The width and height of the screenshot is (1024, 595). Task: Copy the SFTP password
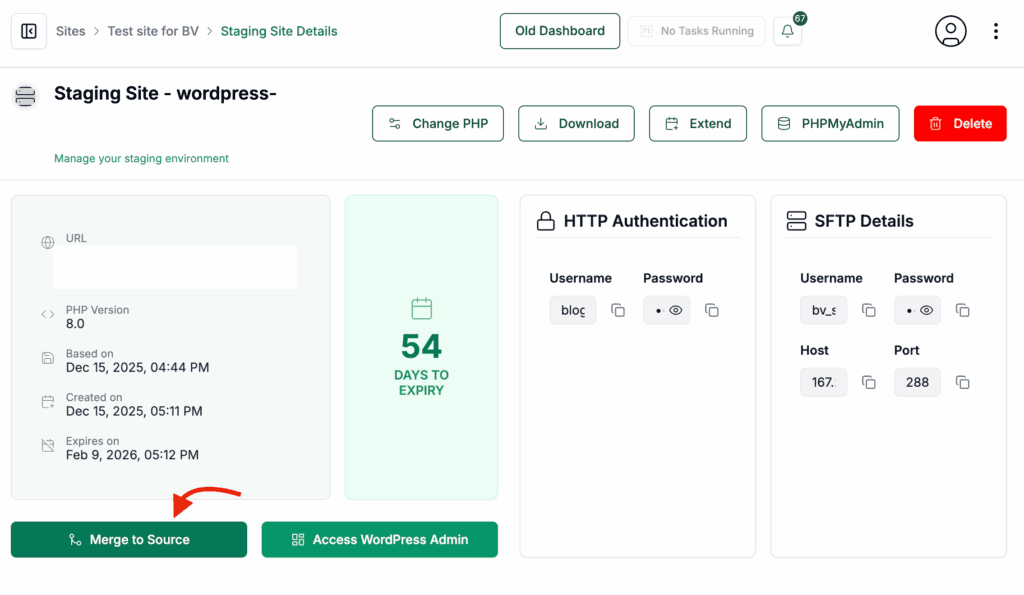click(x=963, y=310)
